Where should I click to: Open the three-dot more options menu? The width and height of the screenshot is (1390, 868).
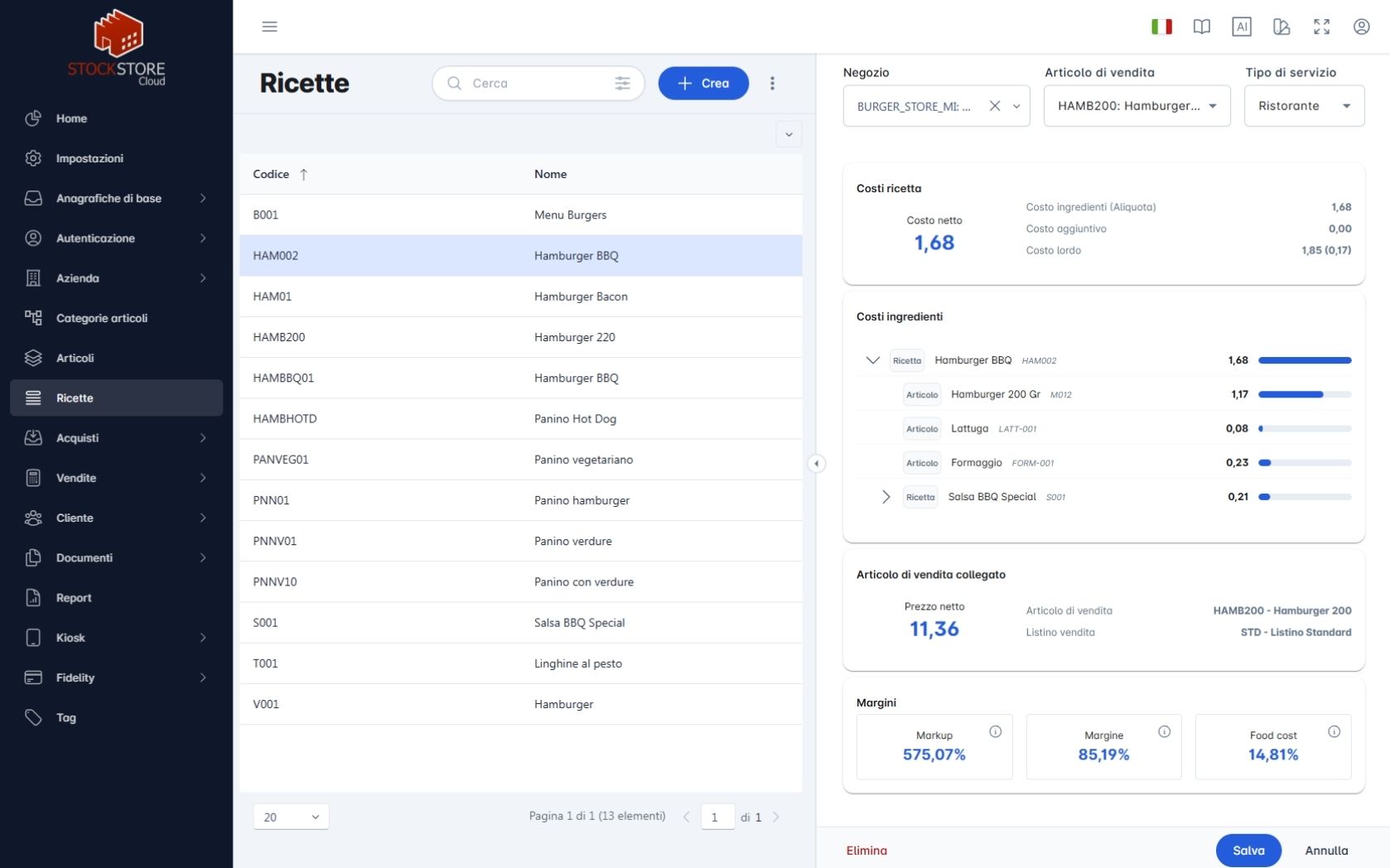click(x=772, y=83)
